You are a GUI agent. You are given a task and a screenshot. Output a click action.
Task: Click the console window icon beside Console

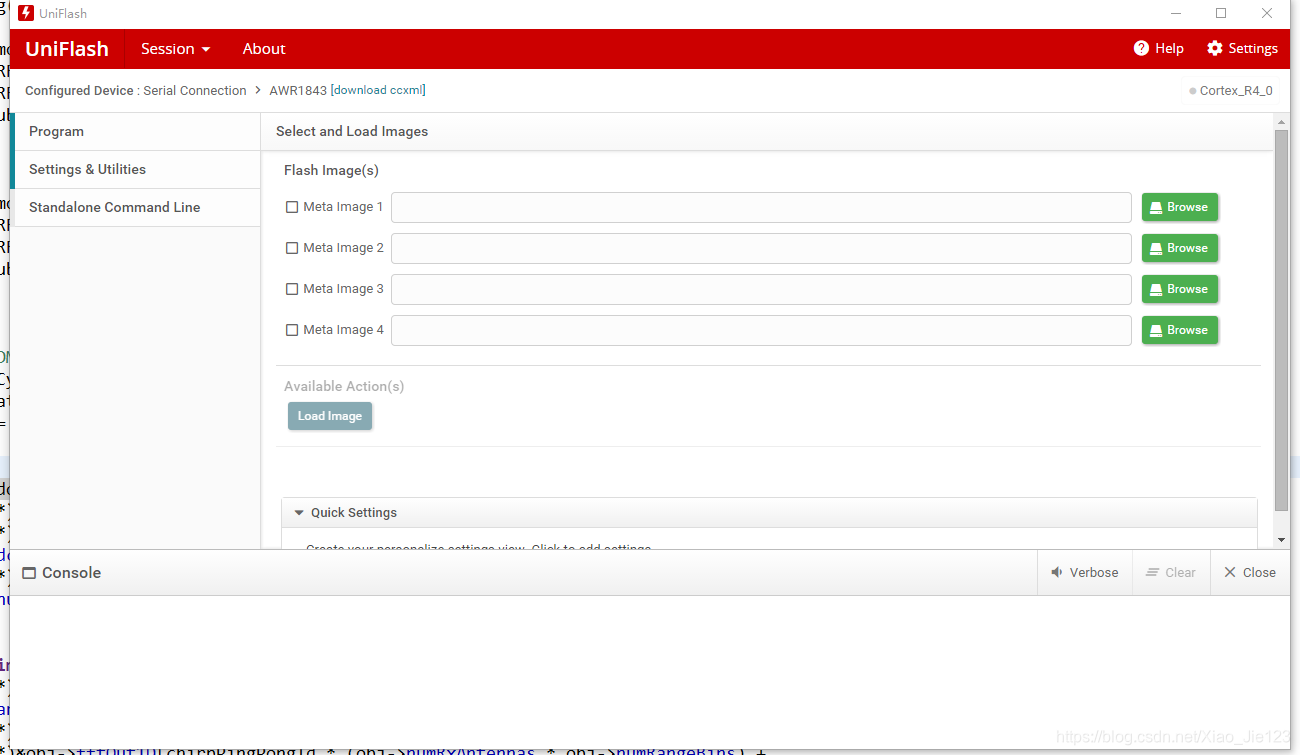(29, 573)
